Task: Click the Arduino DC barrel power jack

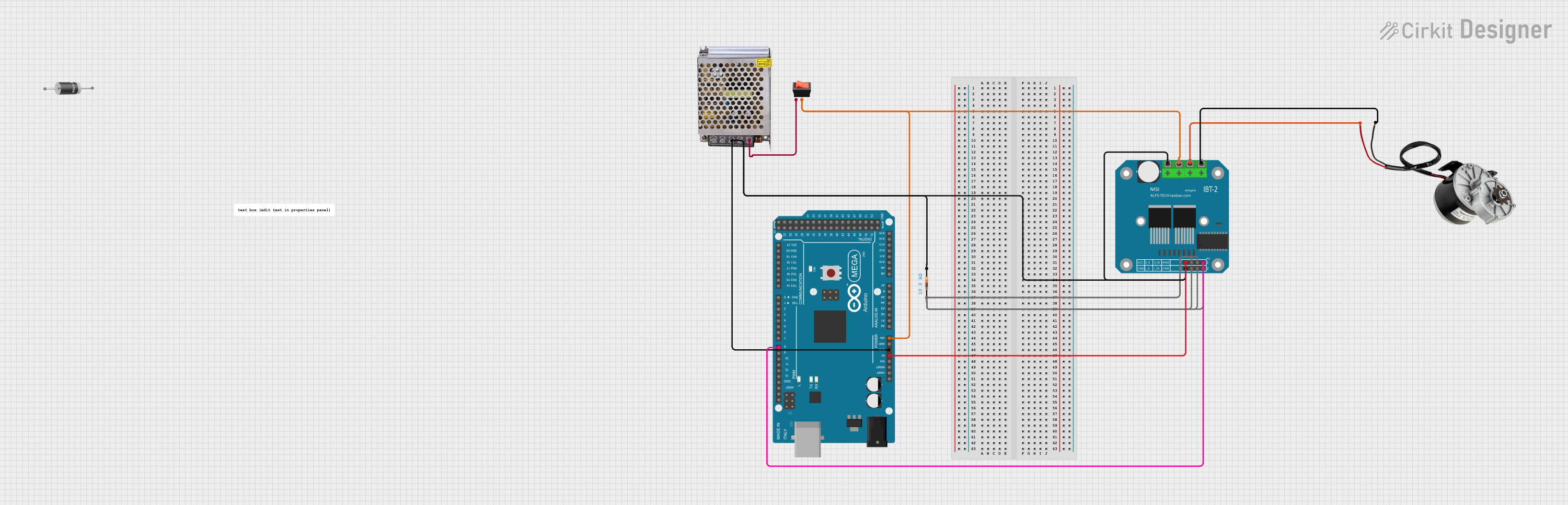Action: 877,431
